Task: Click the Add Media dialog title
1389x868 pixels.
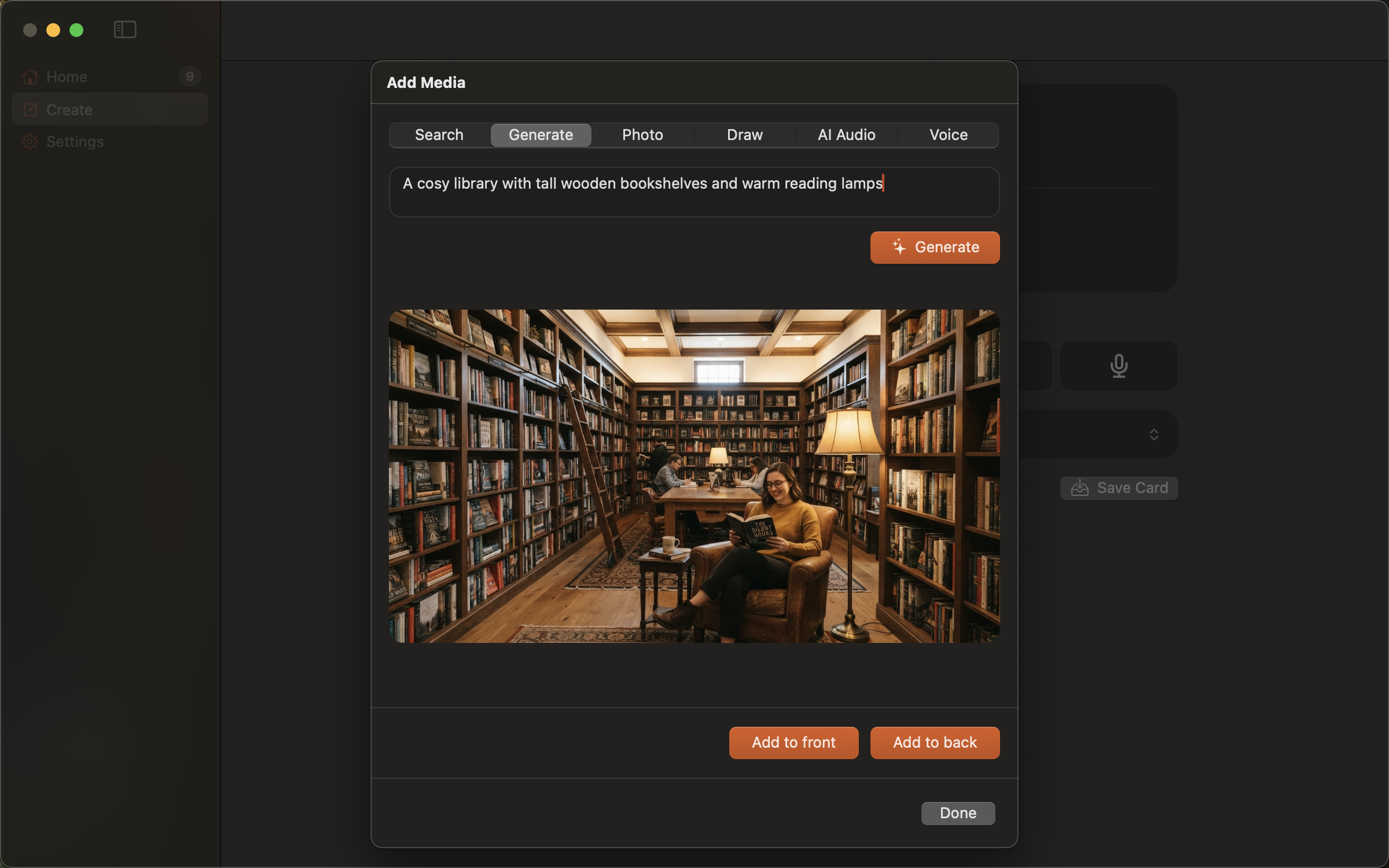Action: pyautogui.click(x=426, y=83)
